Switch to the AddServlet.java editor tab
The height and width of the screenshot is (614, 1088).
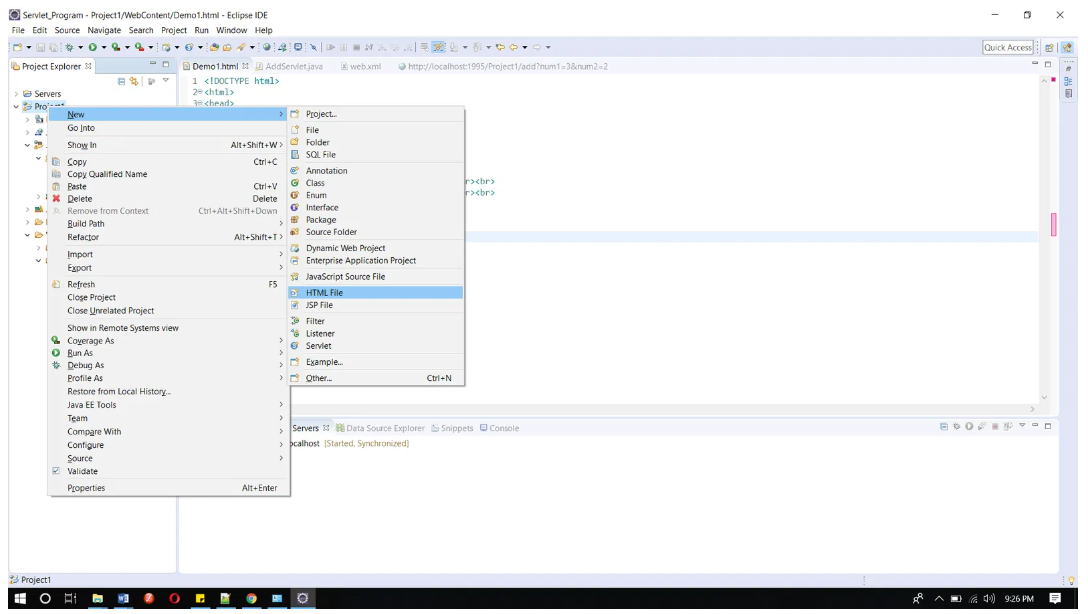tap(294, 66)
